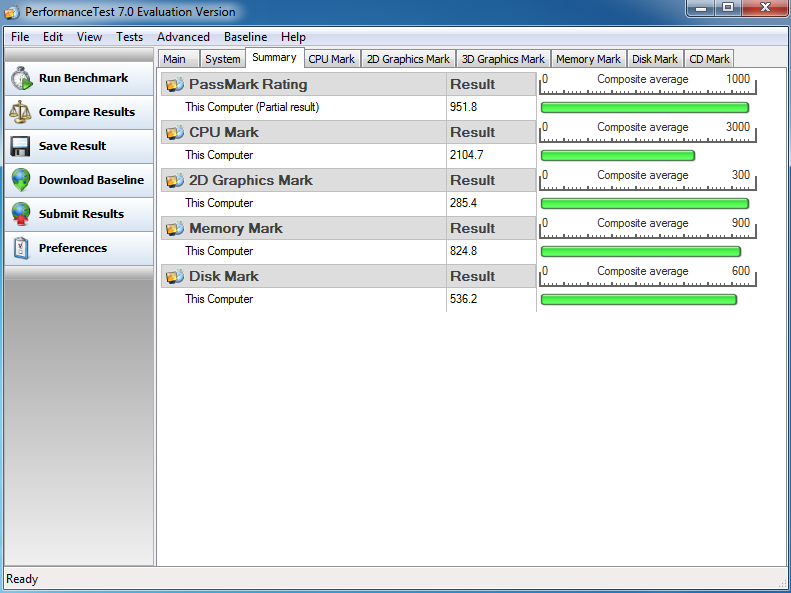The image size is (791, 593).
Task: Click the Memory Mark header text in results
Action: (x=236, y=228)
